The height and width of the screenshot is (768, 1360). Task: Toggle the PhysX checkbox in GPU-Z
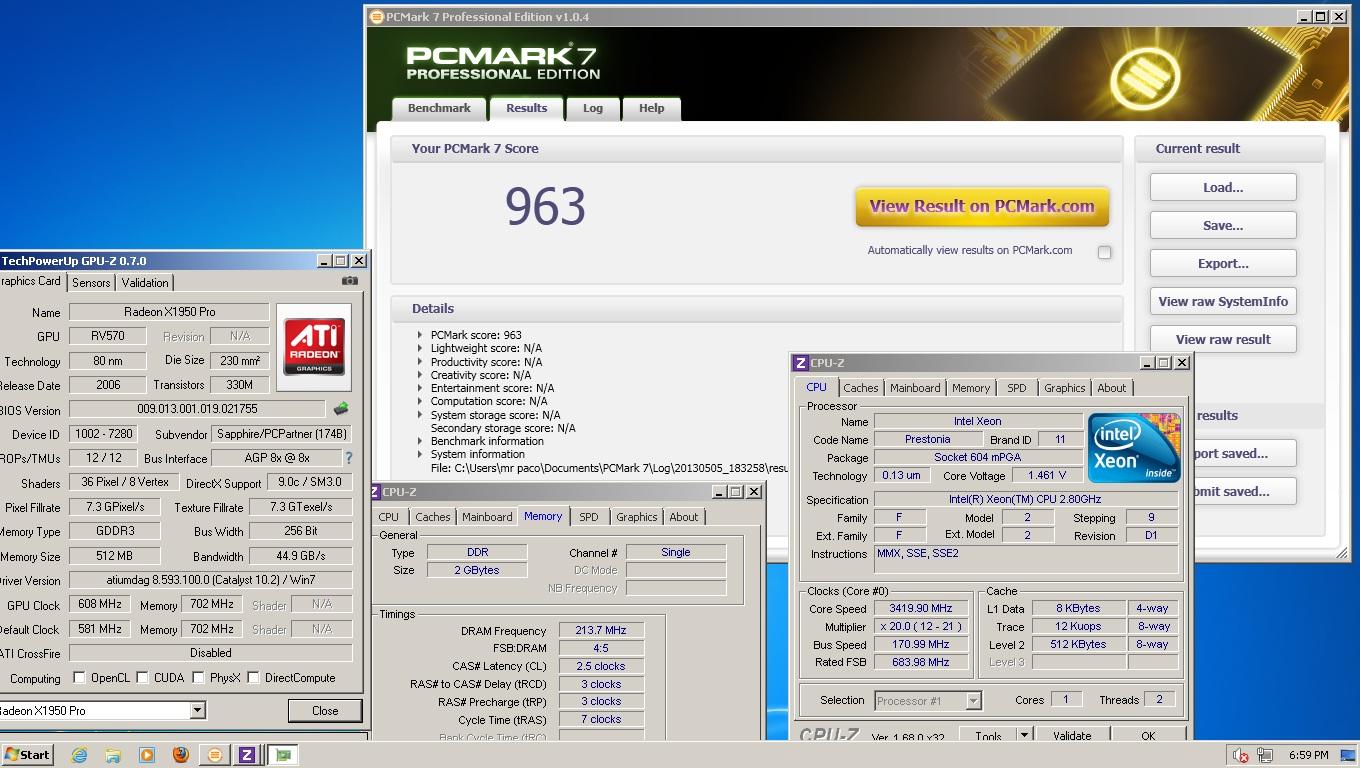198,677
